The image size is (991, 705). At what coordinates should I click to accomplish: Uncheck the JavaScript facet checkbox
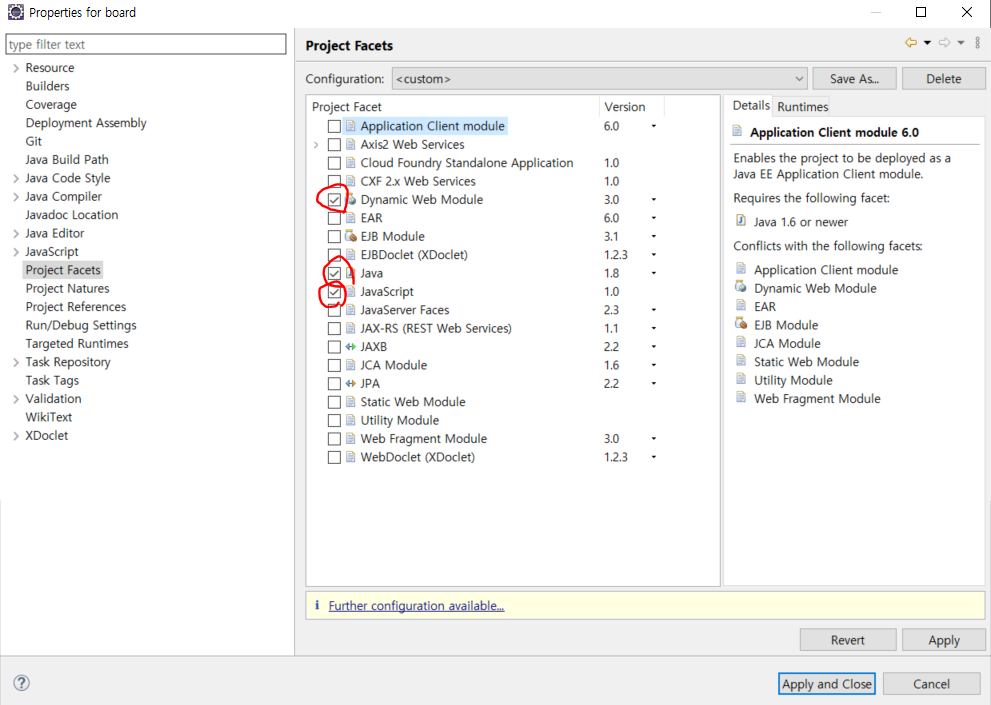pyautogui.click(x=334, y=292)
